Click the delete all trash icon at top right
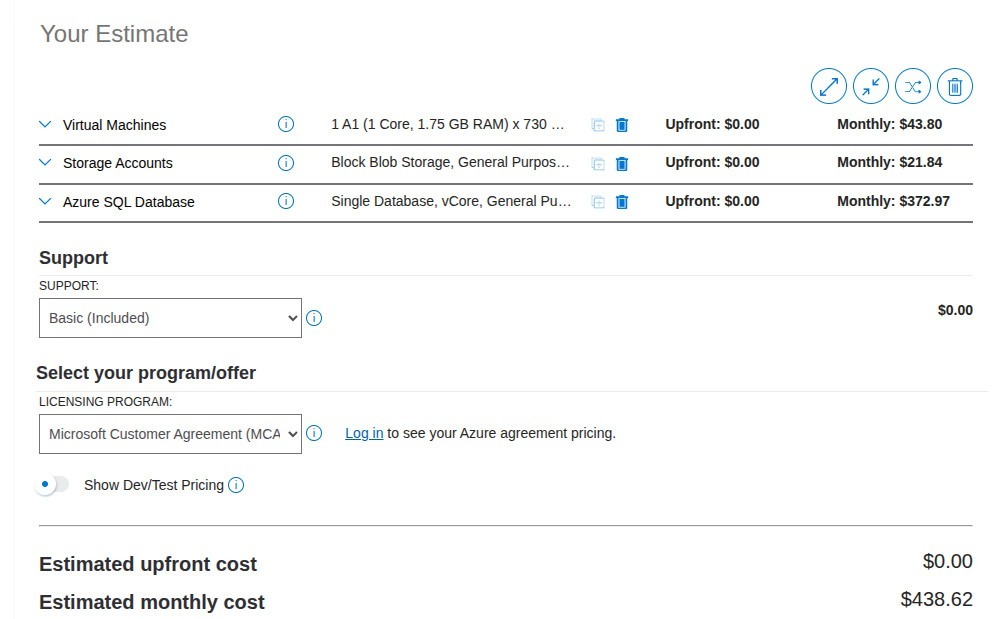Viewport: 995px width, 619px height. [954, 87]
